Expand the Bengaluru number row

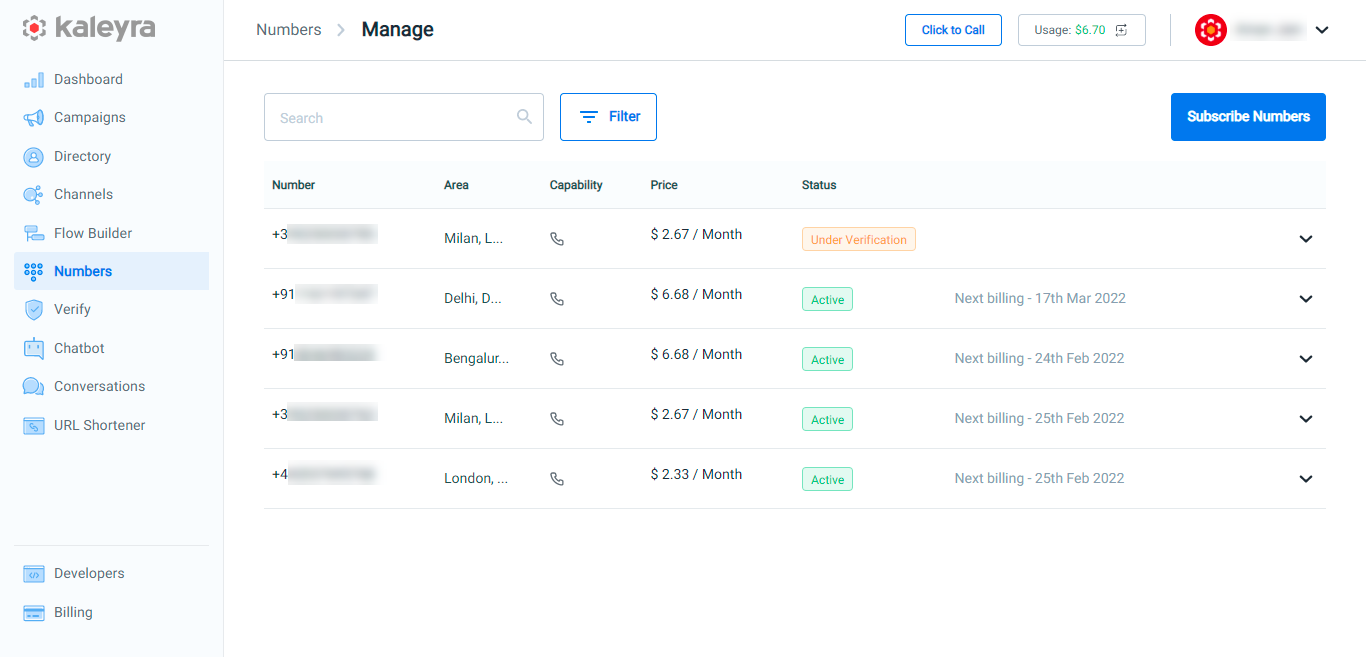pyautogui.click(x=1305, y=359)
